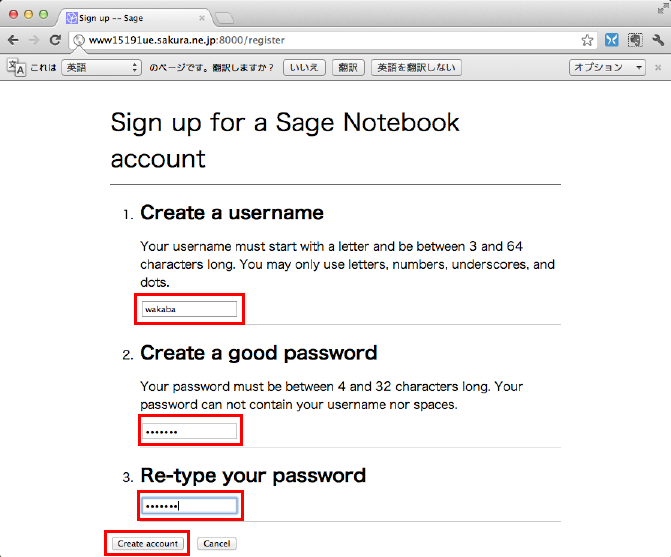Bookmark this page with the star icon
This screenshot has height=557, width=671.
click(x=588, y=40)
